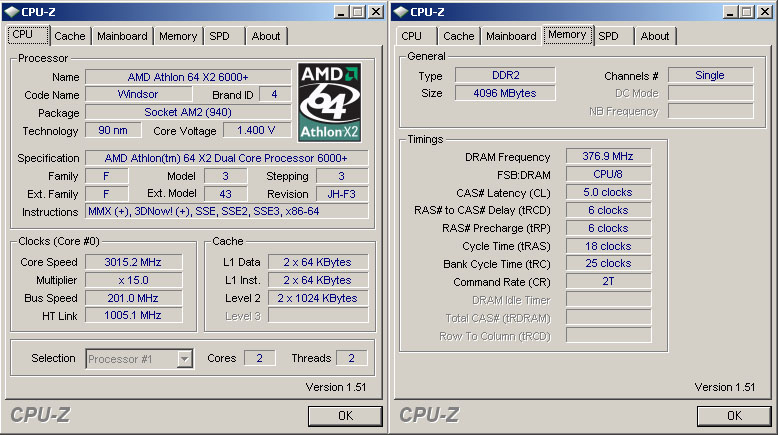Minimize the right CPU-Z window
The width and height of the screenshot is (780, 435).
[730, 12]
